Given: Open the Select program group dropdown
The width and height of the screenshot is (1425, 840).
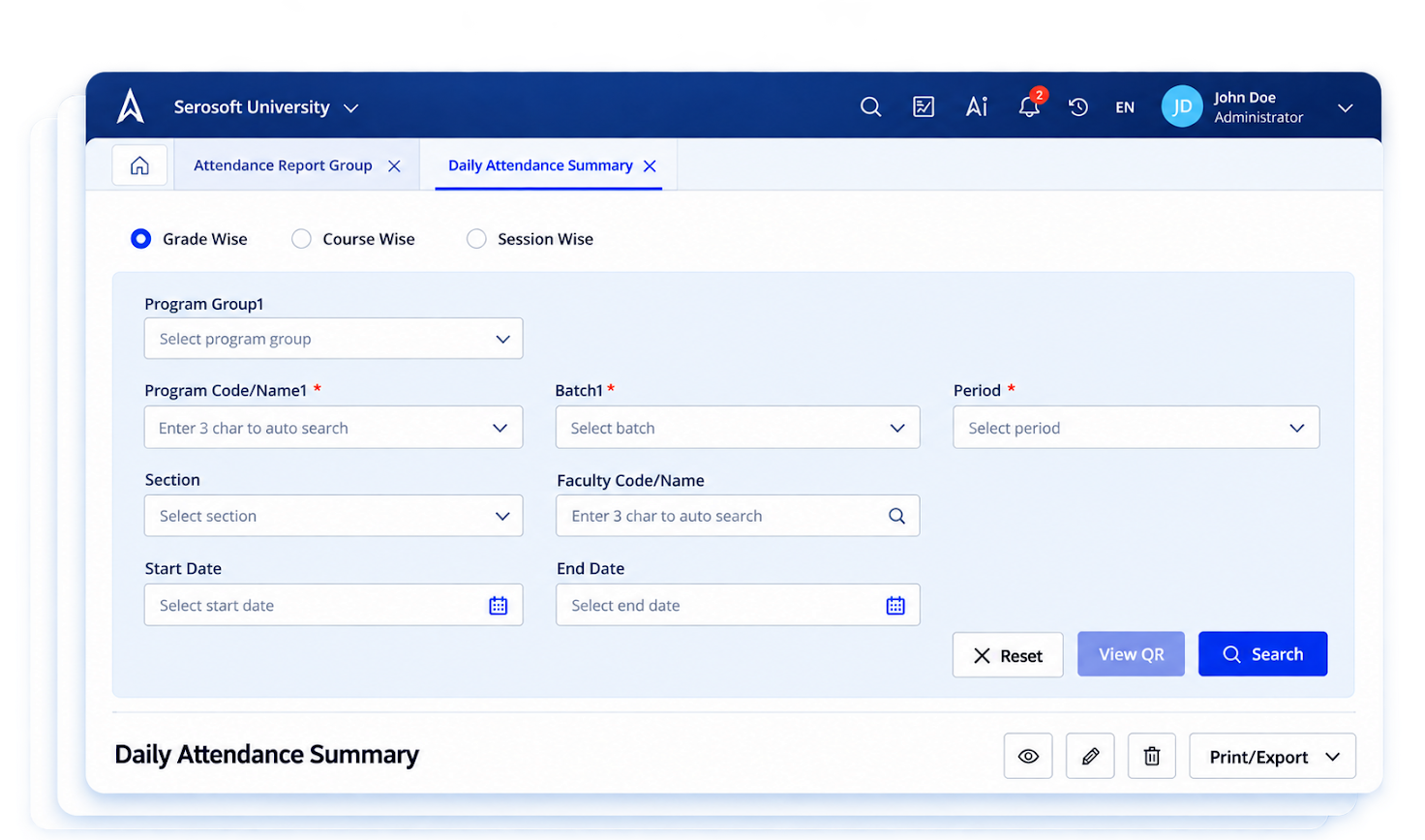Looking at the screenshot, I should click(334, 339).
